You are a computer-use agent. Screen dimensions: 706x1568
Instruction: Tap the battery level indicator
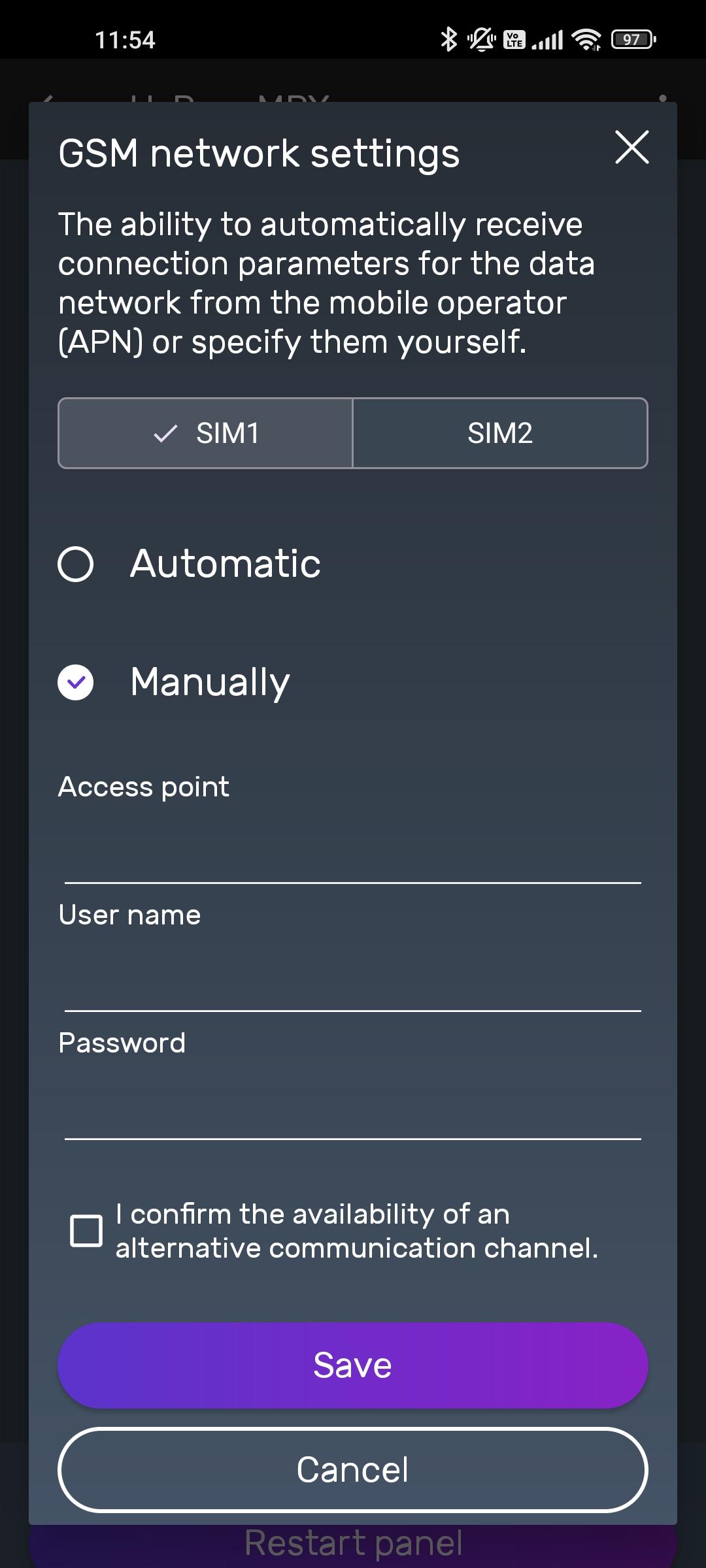pyautogui.click(x=633, y=39)
